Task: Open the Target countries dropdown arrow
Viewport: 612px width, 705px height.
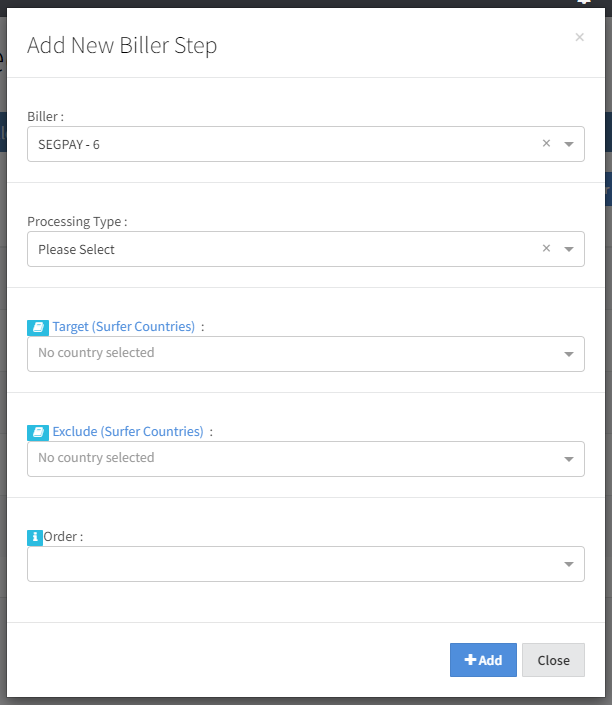Action: tap(569, 354)
